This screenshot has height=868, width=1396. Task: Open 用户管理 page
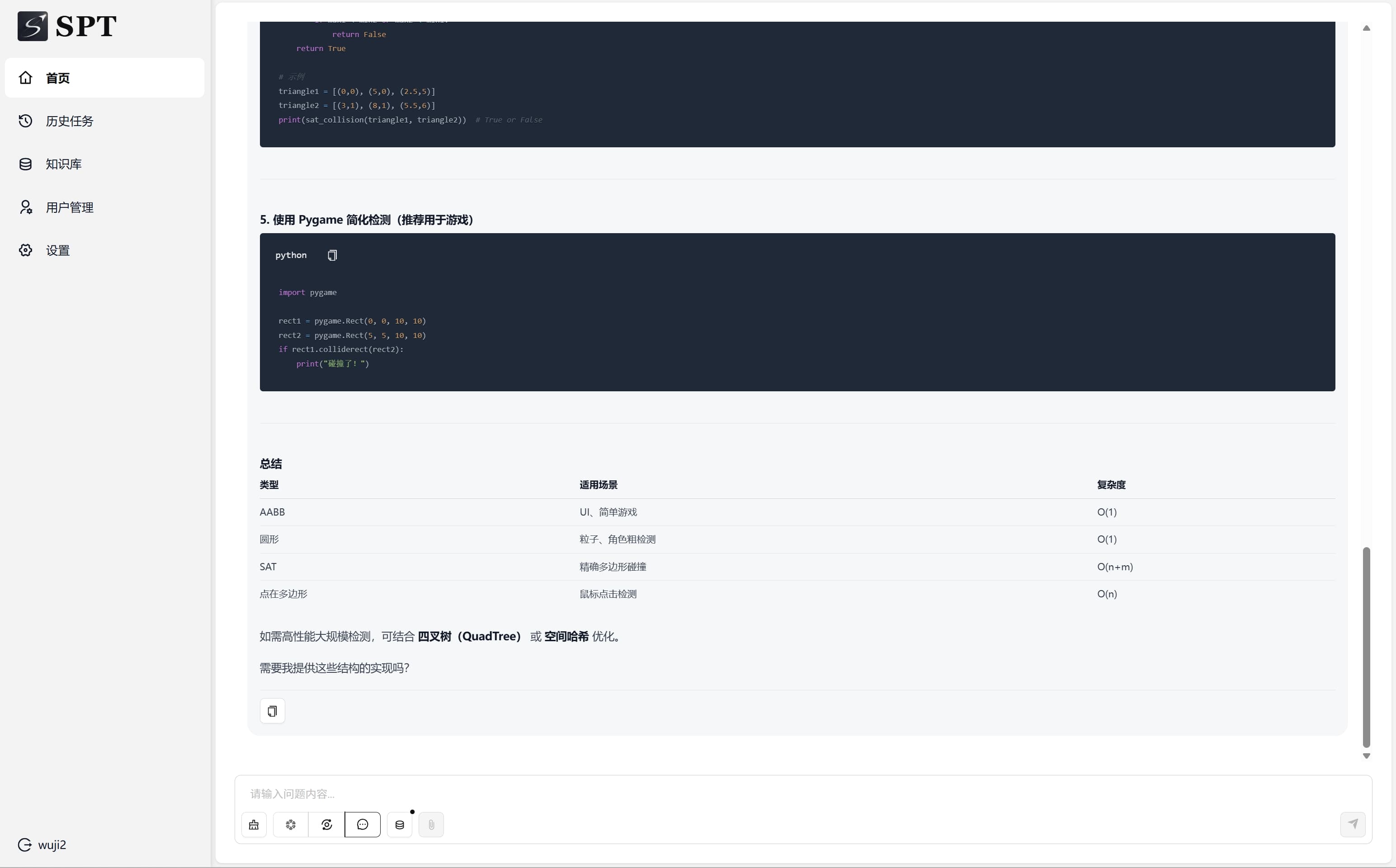[x=70, y=207]
